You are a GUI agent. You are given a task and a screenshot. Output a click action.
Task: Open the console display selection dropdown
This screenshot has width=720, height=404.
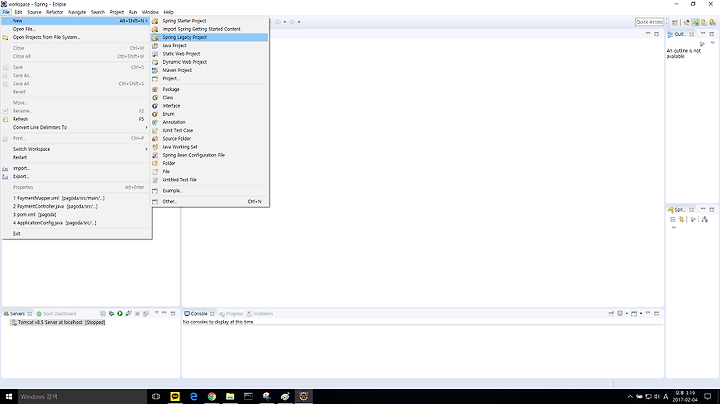626,314
